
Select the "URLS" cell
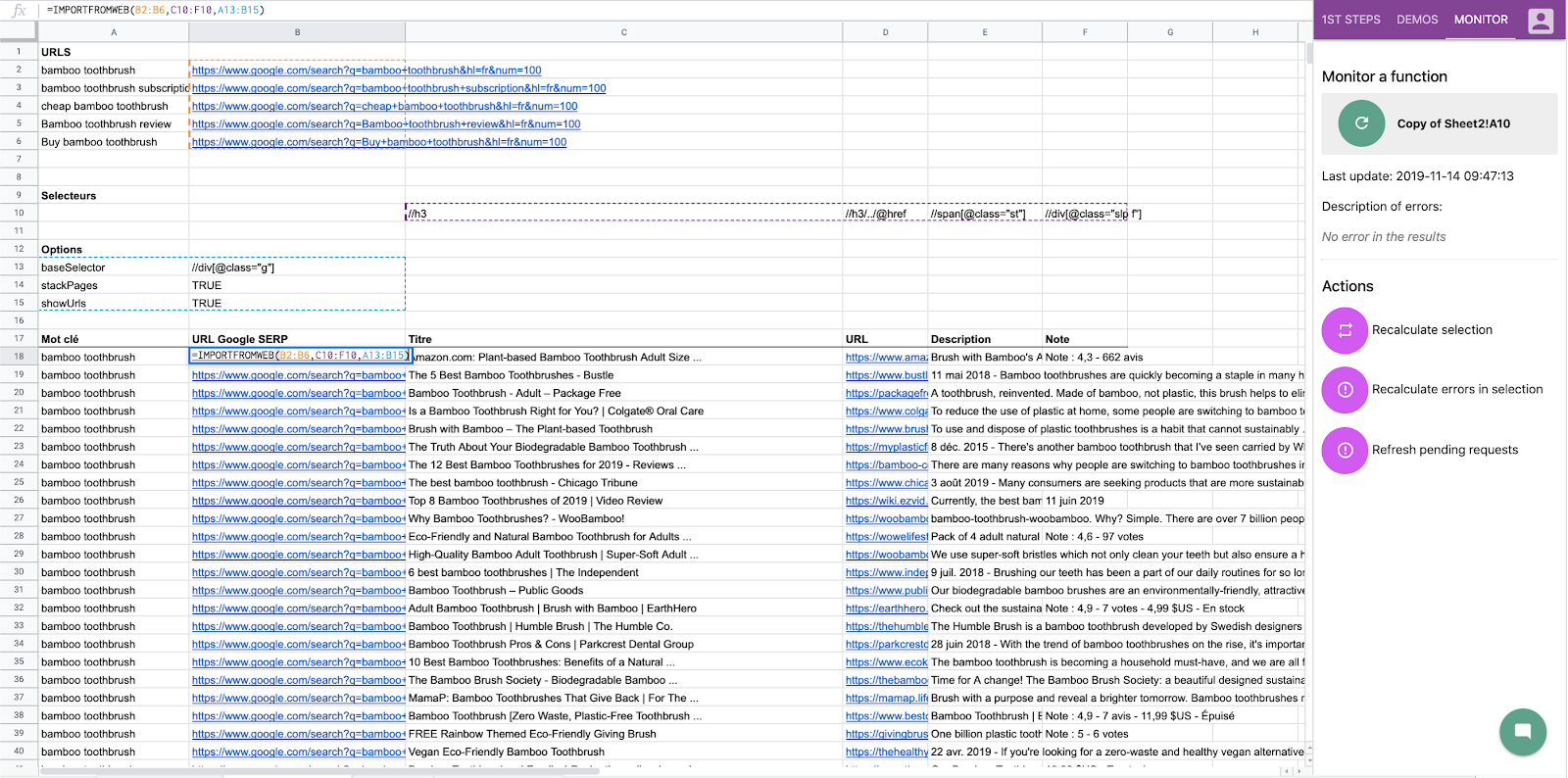(x=114, y=52)
